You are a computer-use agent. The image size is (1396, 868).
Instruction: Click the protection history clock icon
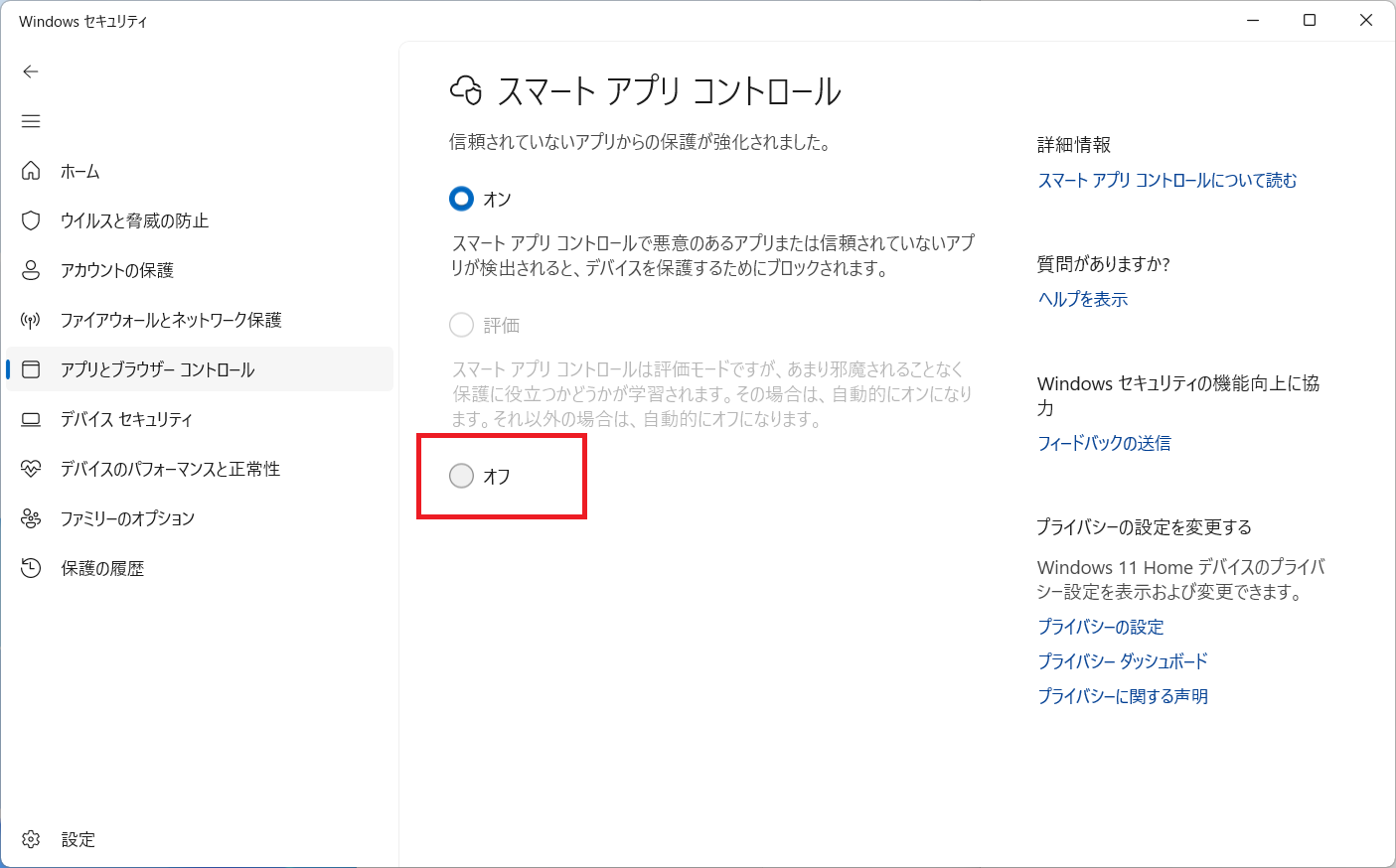click(x=31, y=568)
